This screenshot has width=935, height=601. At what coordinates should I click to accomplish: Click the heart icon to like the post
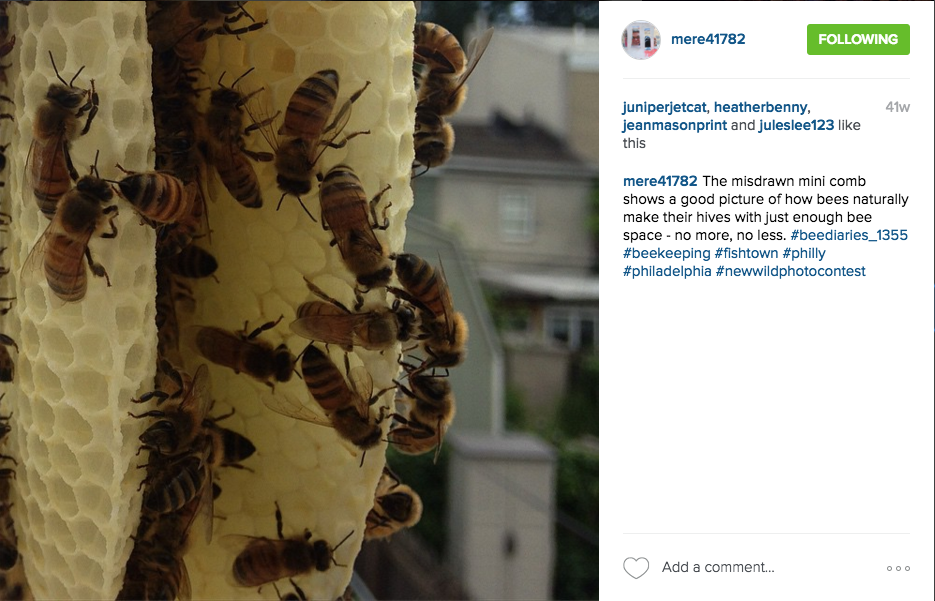tap(636, 568)
